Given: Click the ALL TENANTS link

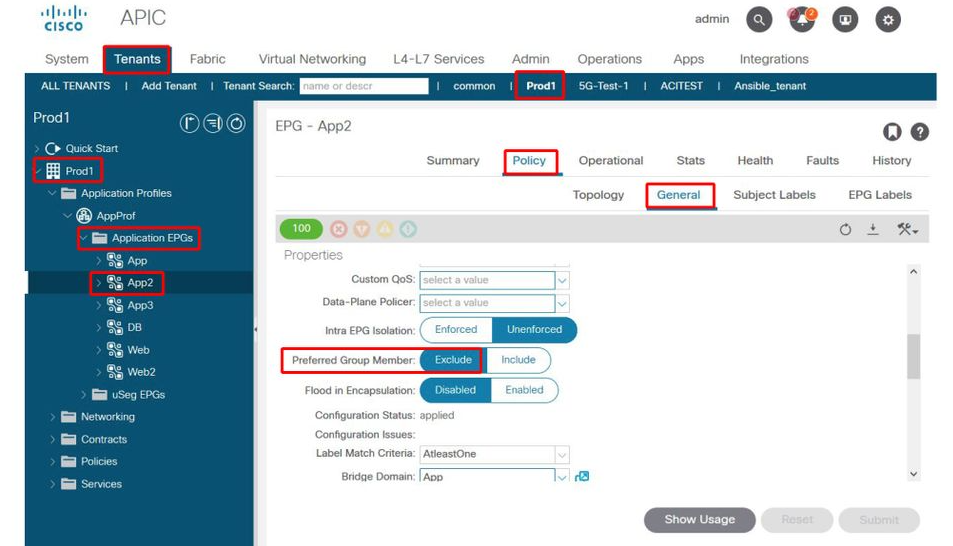Looking at the screenshot, I should coord(75,86).
